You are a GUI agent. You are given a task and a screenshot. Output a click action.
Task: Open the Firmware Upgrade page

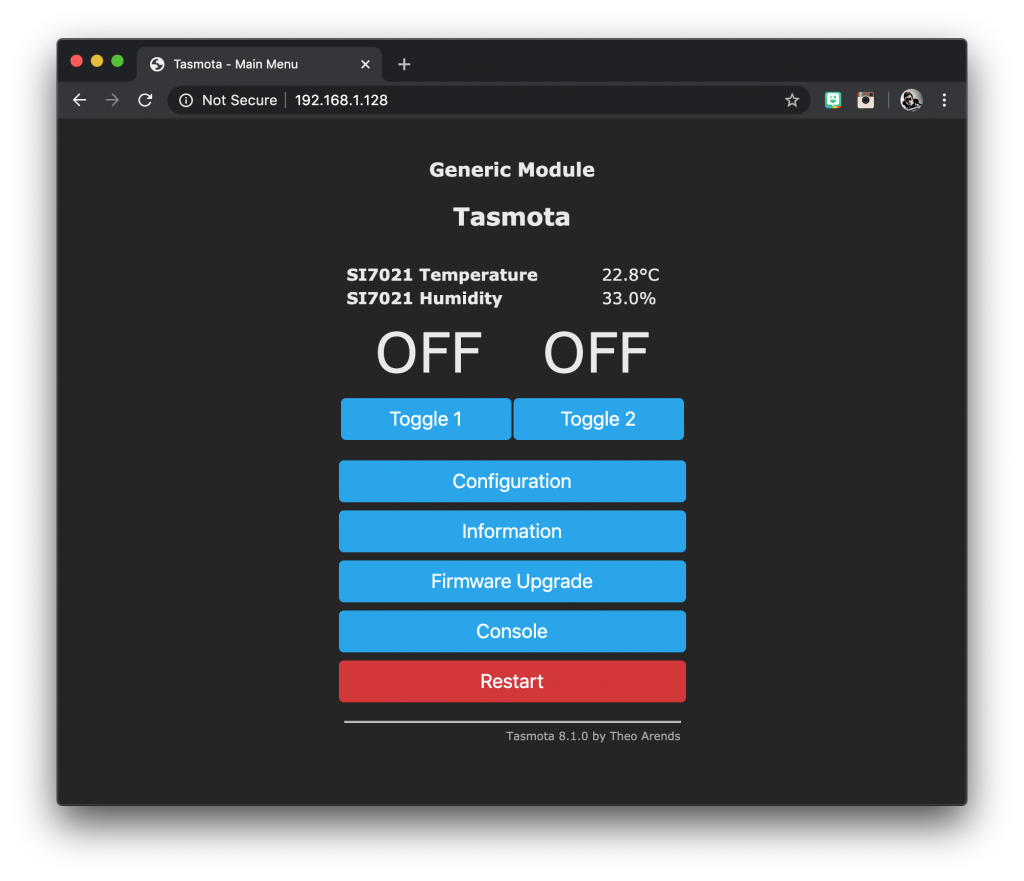tap(512, 581)
